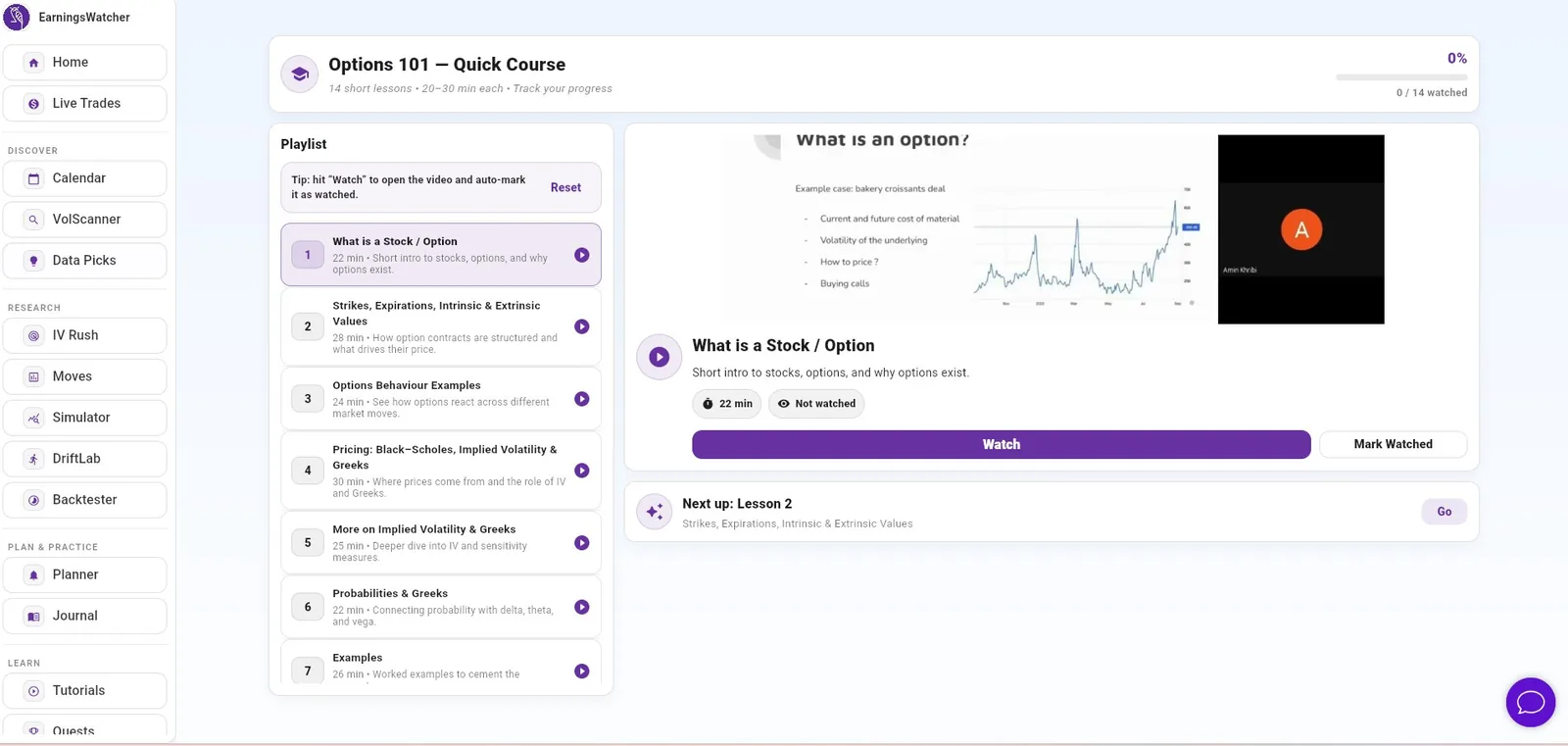The width and height of the screenshot is (1568, 746).
Task: Open IV Rush research page
Action: (84, 335)
